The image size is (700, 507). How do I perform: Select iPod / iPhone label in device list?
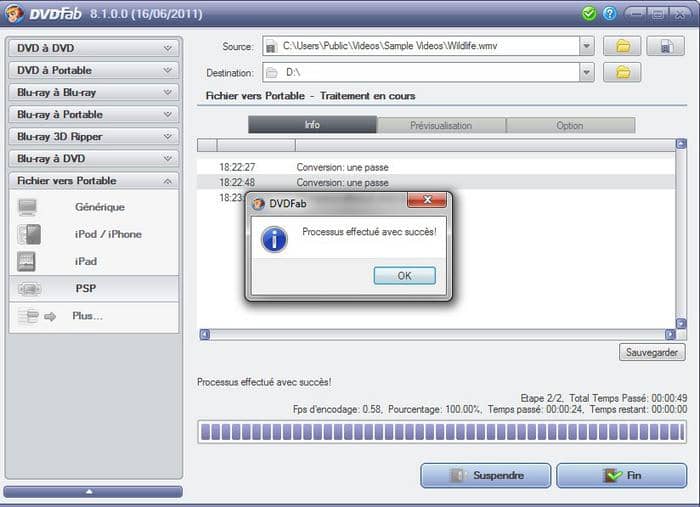pyautogui.click(x=108, y=234)
